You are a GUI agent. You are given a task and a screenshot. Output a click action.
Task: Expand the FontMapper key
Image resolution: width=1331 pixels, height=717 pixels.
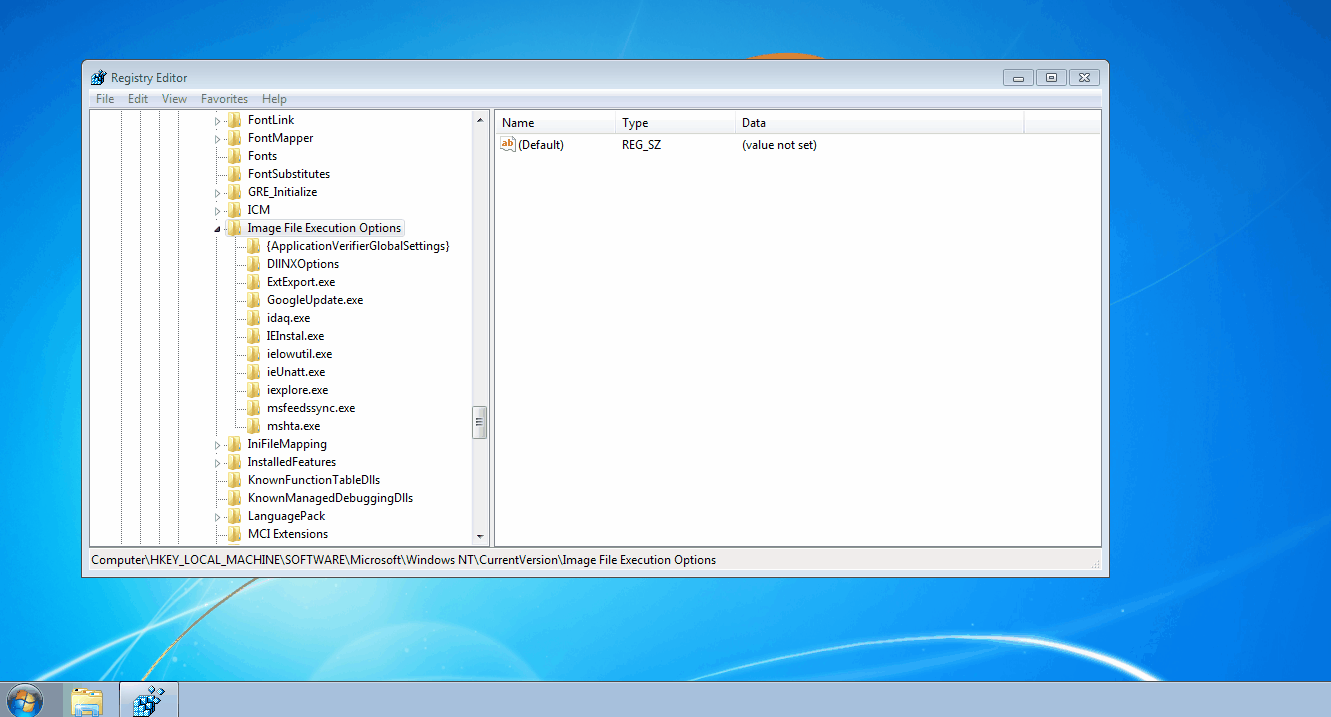[x=218, y=139]
